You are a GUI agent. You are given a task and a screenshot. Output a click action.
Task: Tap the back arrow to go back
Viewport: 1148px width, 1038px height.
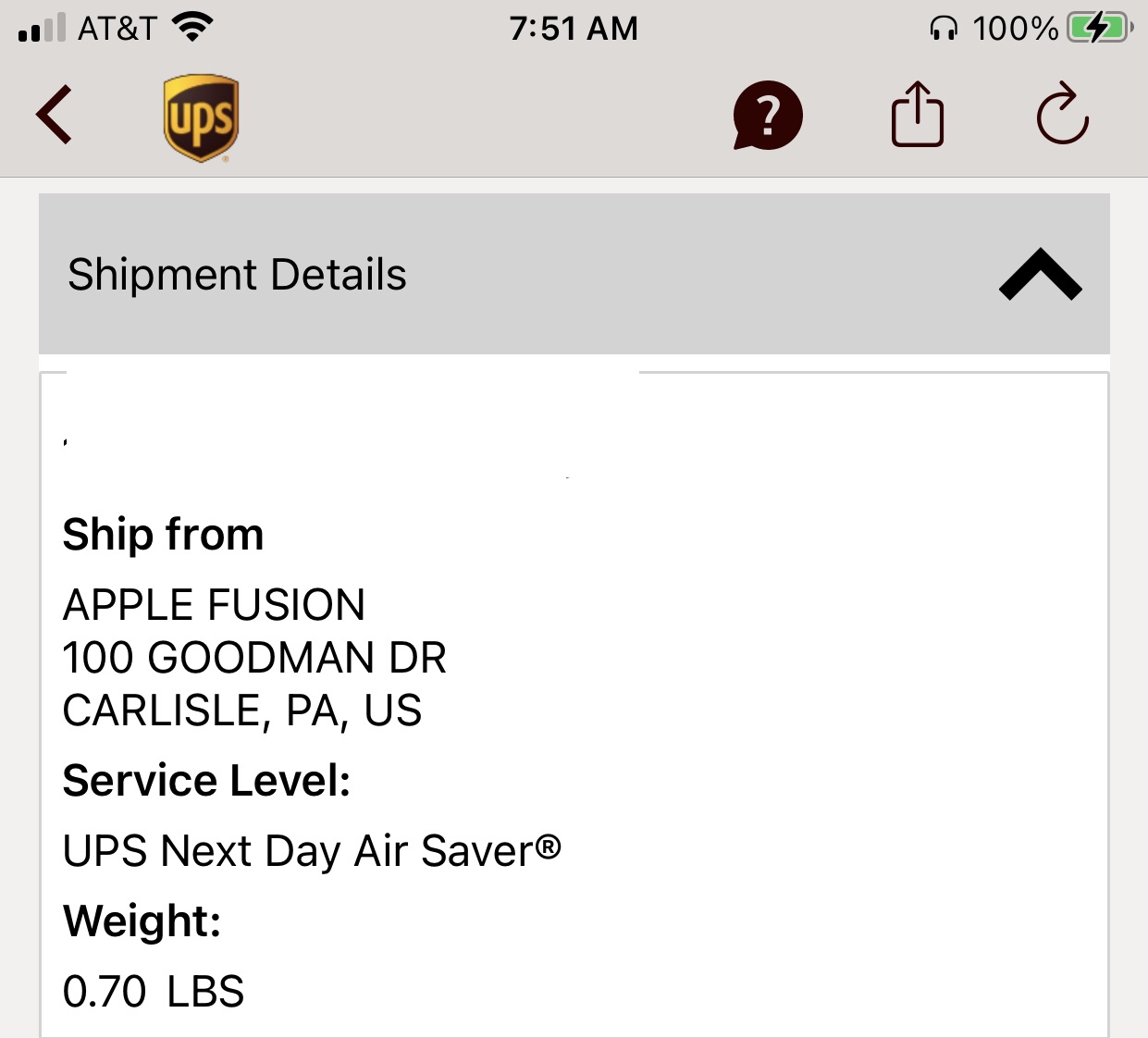[54, 116]
